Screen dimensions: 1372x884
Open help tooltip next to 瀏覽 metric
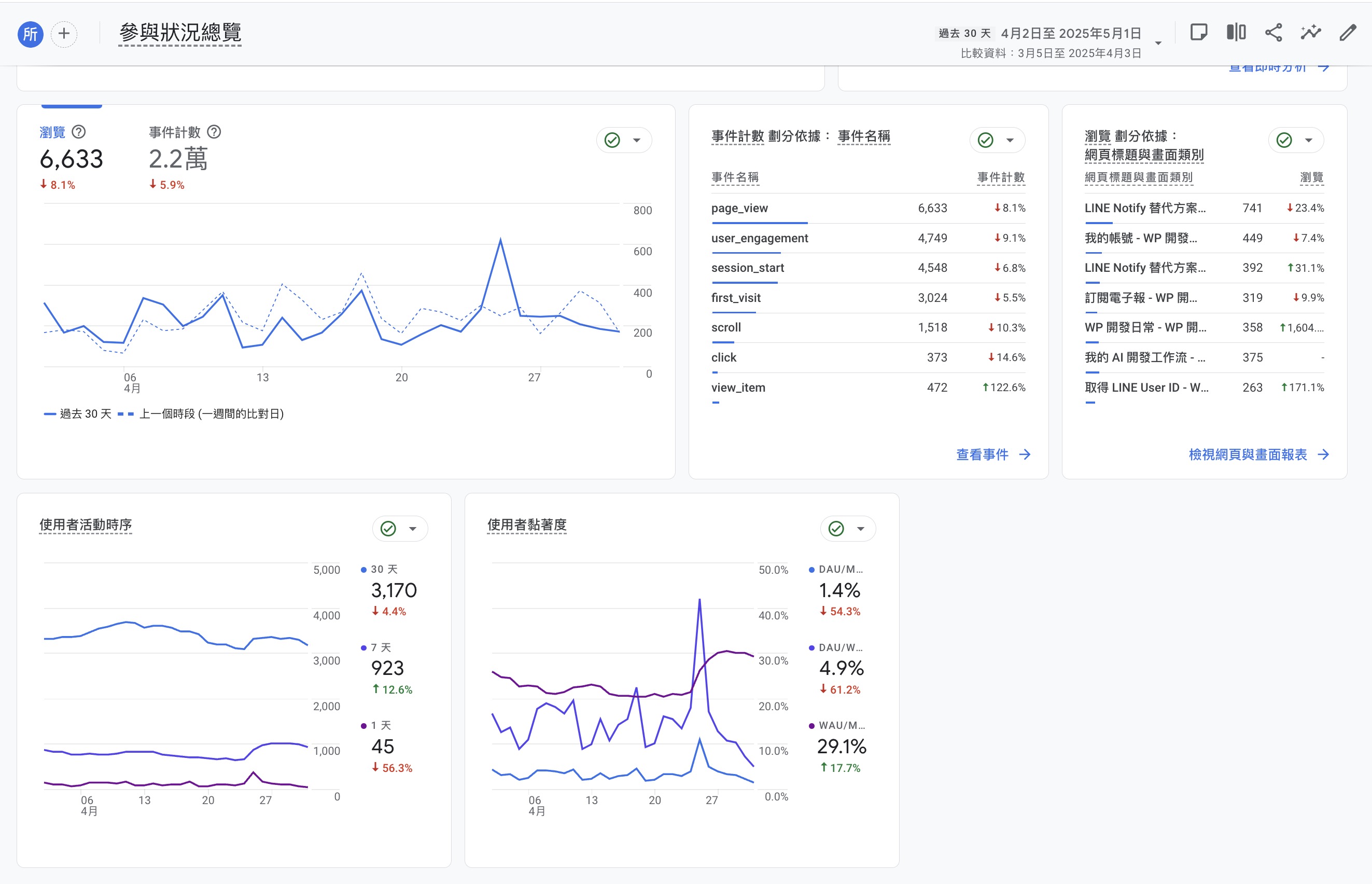(x=79, y=132)
